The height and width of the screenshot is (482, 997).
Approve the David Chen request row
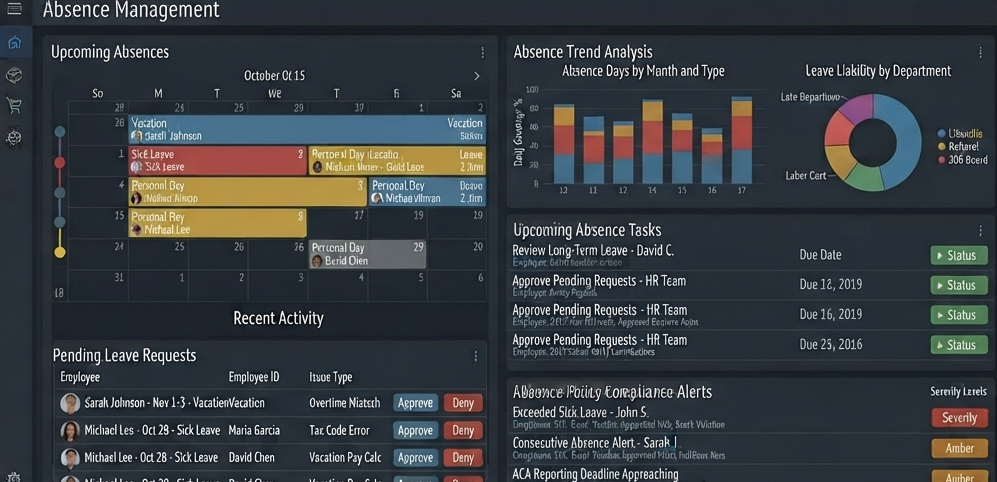[415, 458]
